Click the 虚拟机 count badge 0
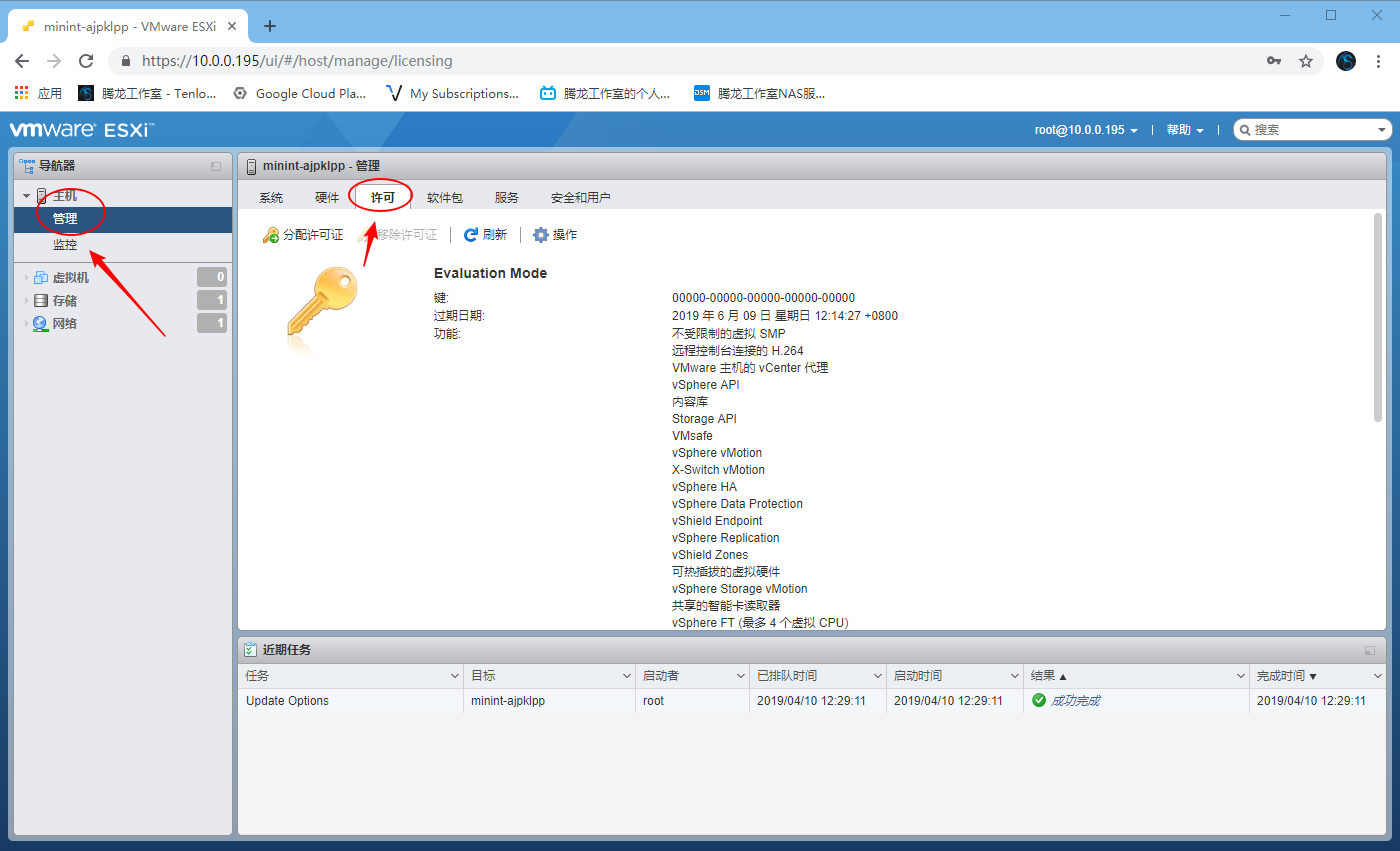The image size is (1400, 851). pos(212,277)
